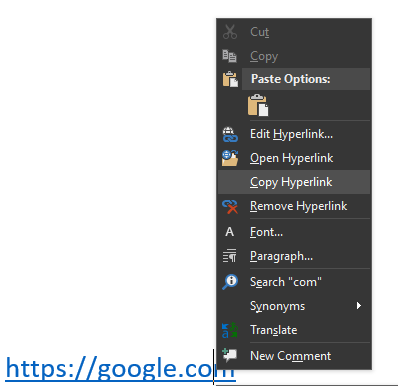Expand the Synonyms submenu arrow
Viewport: 398px width, 386px height.
pyautogui.click(x=359, y=306)
